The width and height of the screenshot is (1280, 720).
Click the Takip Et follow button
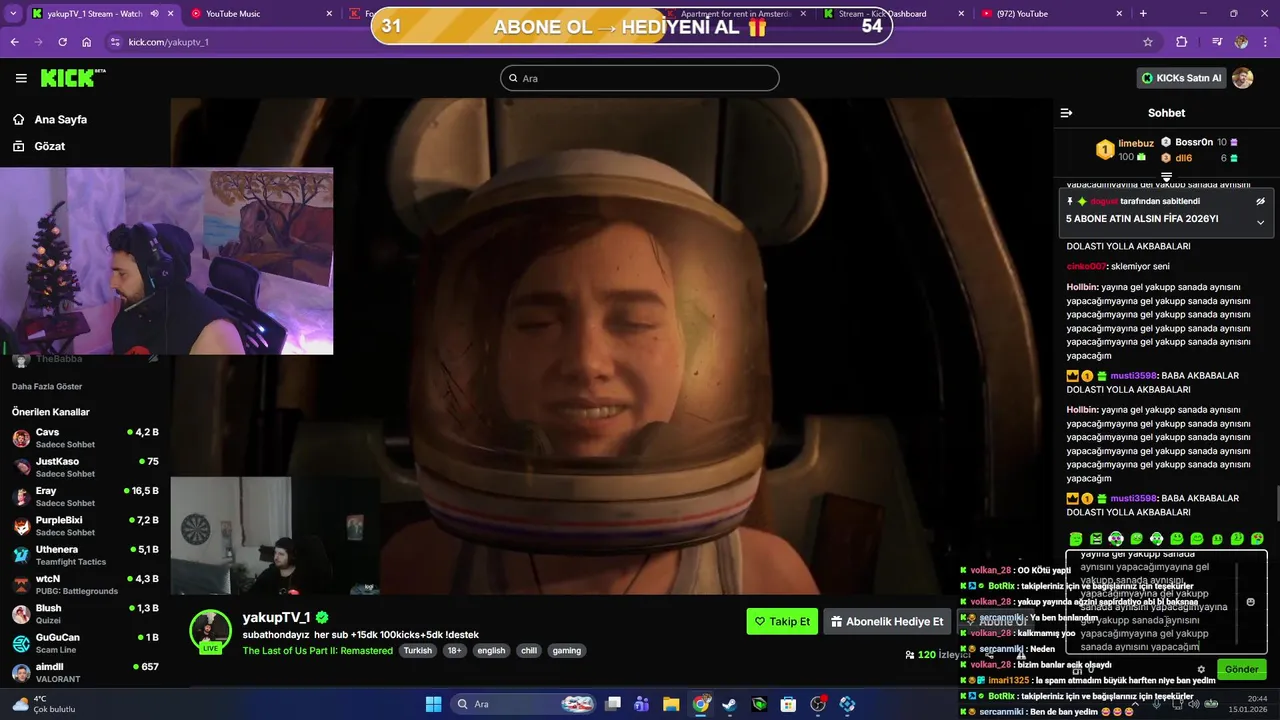tap(782, 621)
